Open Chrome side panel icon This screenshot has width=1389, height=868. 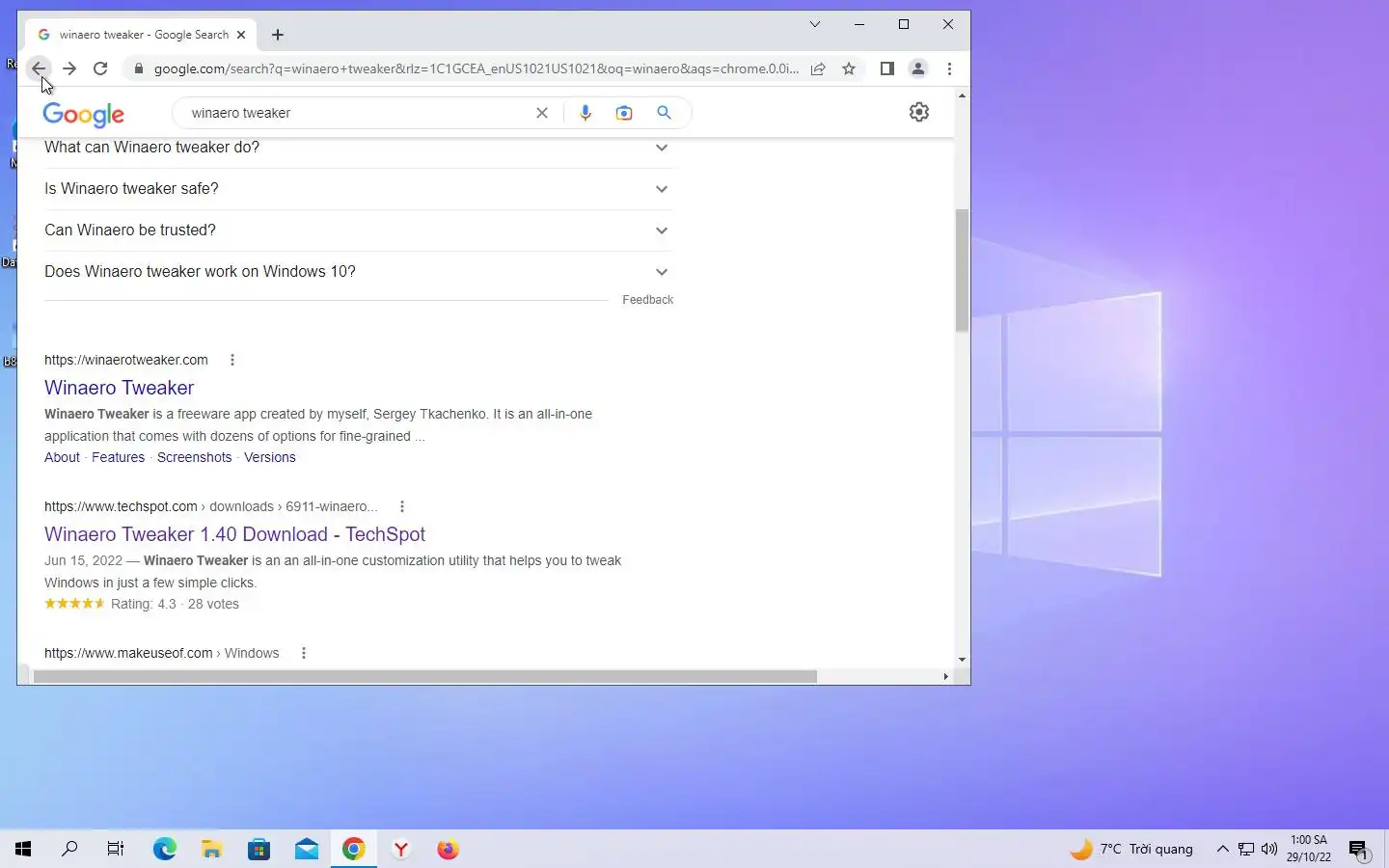(x=887, y=68)
